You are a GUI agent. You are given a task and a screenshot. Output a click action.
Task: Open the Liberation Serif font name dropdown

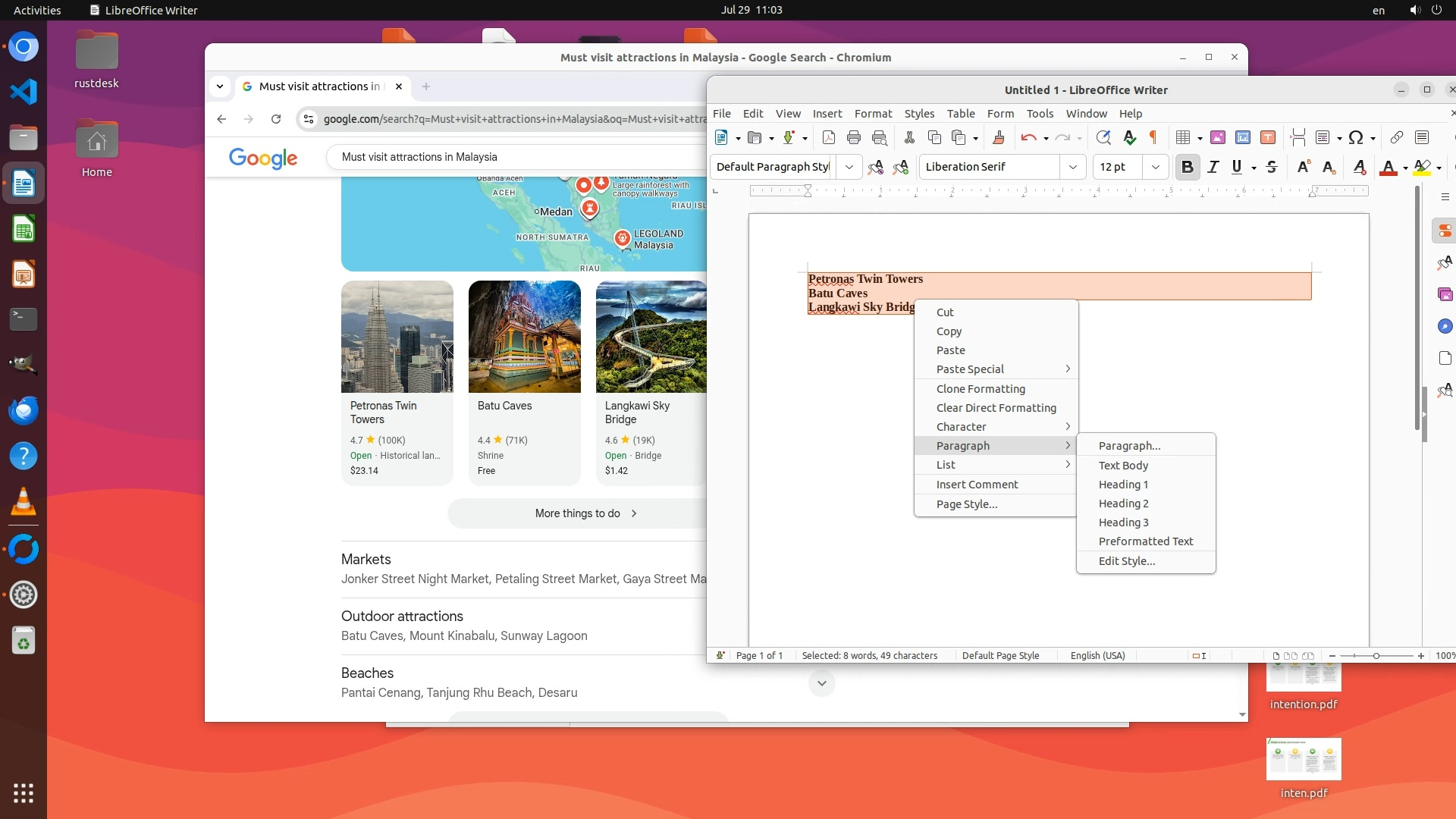(x=1072, y=167)
